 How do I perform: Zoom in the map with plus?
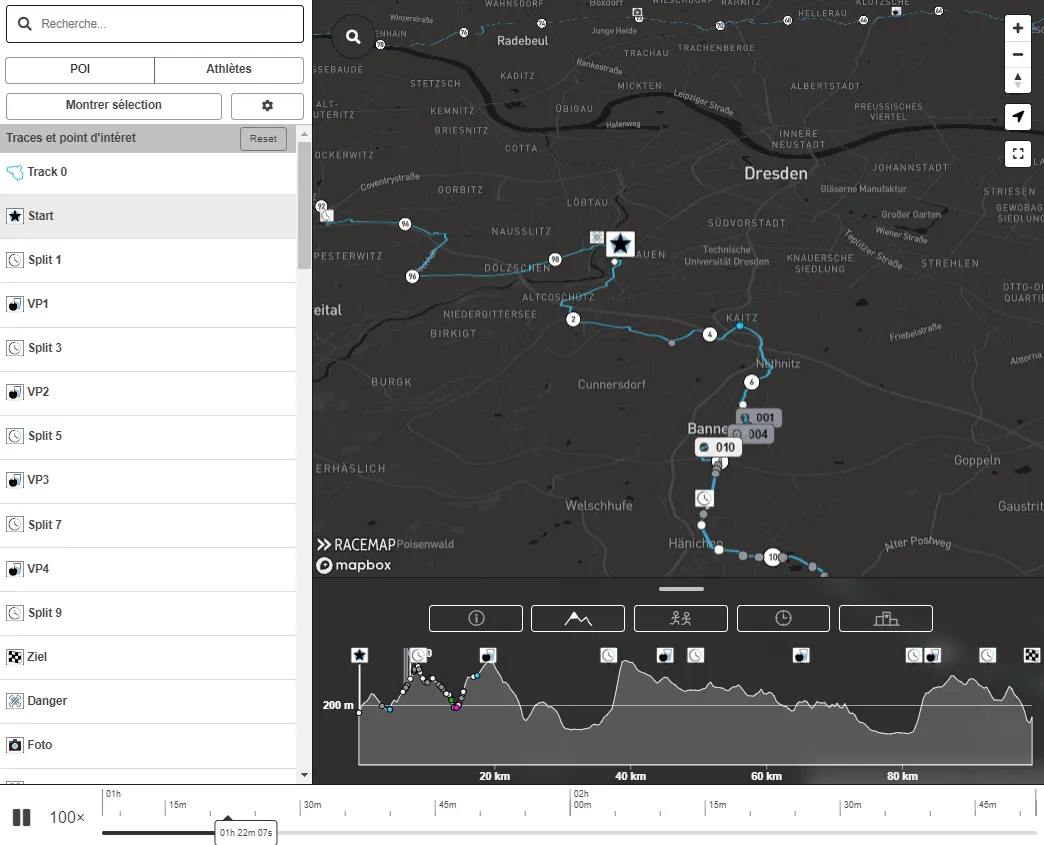tap(1017, 28)
